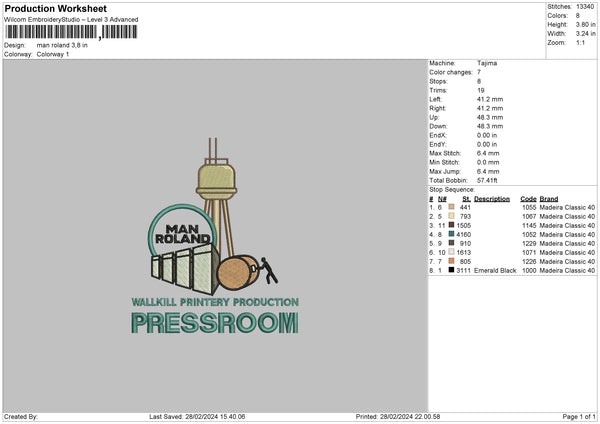Click the 'Colorway 1' value
This screenshot has height=424, width=600.
tap(53, 54)
